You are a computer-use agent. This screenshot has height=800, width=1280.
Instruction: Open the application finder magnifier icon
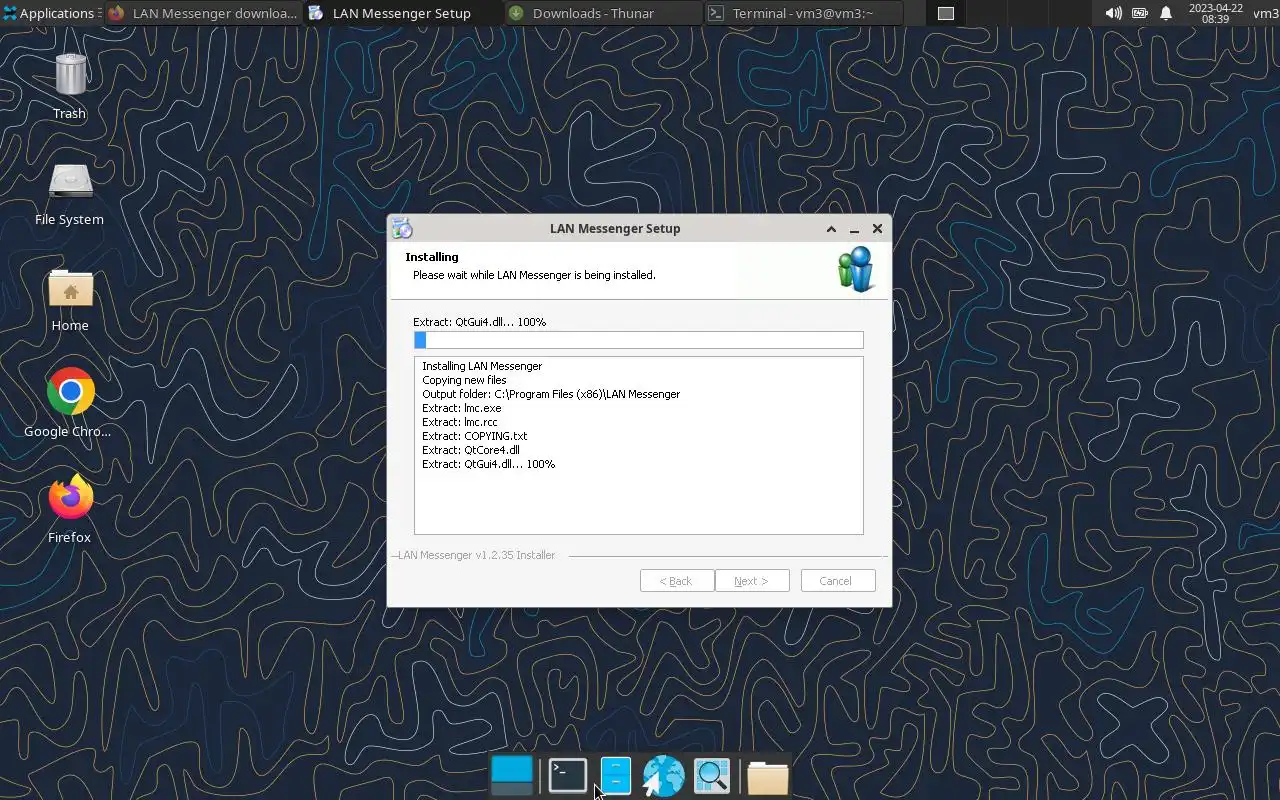click(x=712, y=775)
